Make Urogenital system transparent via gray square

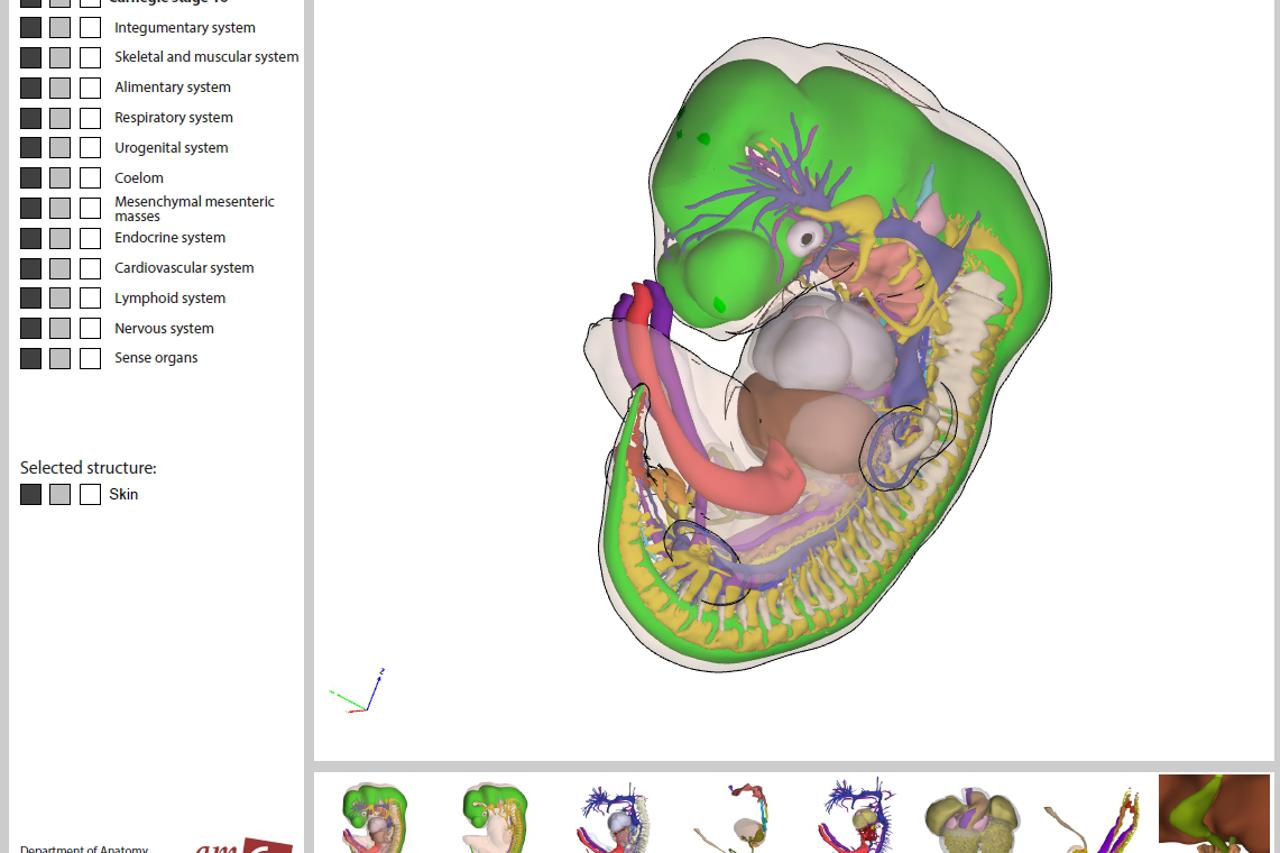[x=60, y=148]
